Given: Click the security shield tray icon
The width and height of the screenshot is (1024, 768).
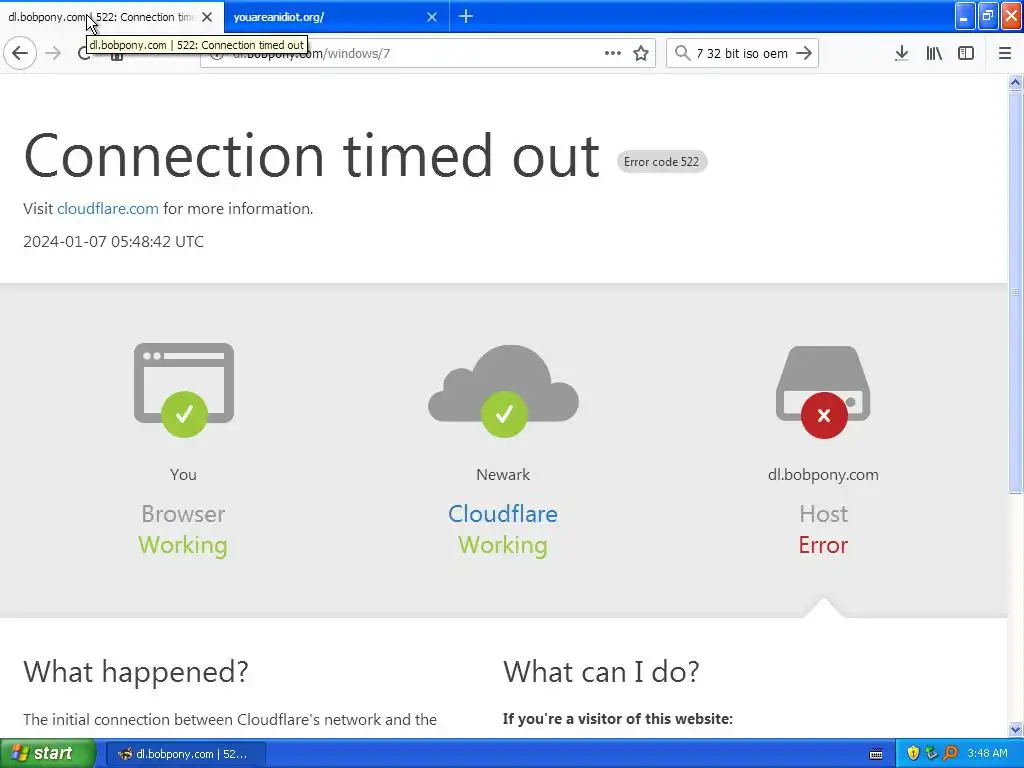Looking at the screenshot, I should (913, 754).
